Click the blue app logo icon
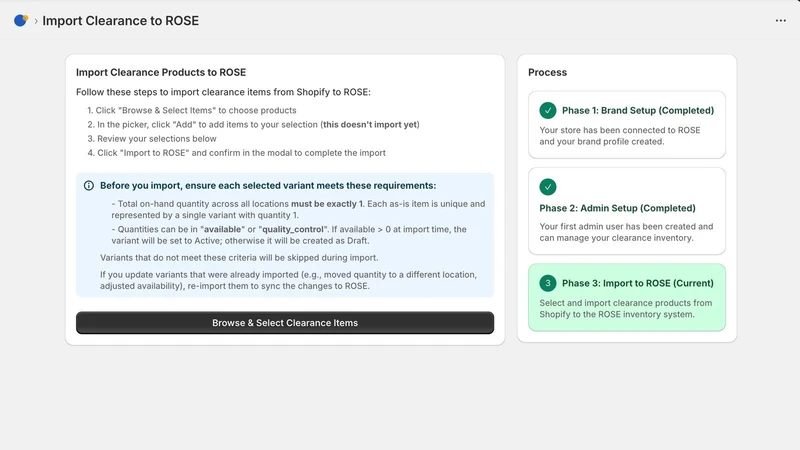 click(21, 20)
